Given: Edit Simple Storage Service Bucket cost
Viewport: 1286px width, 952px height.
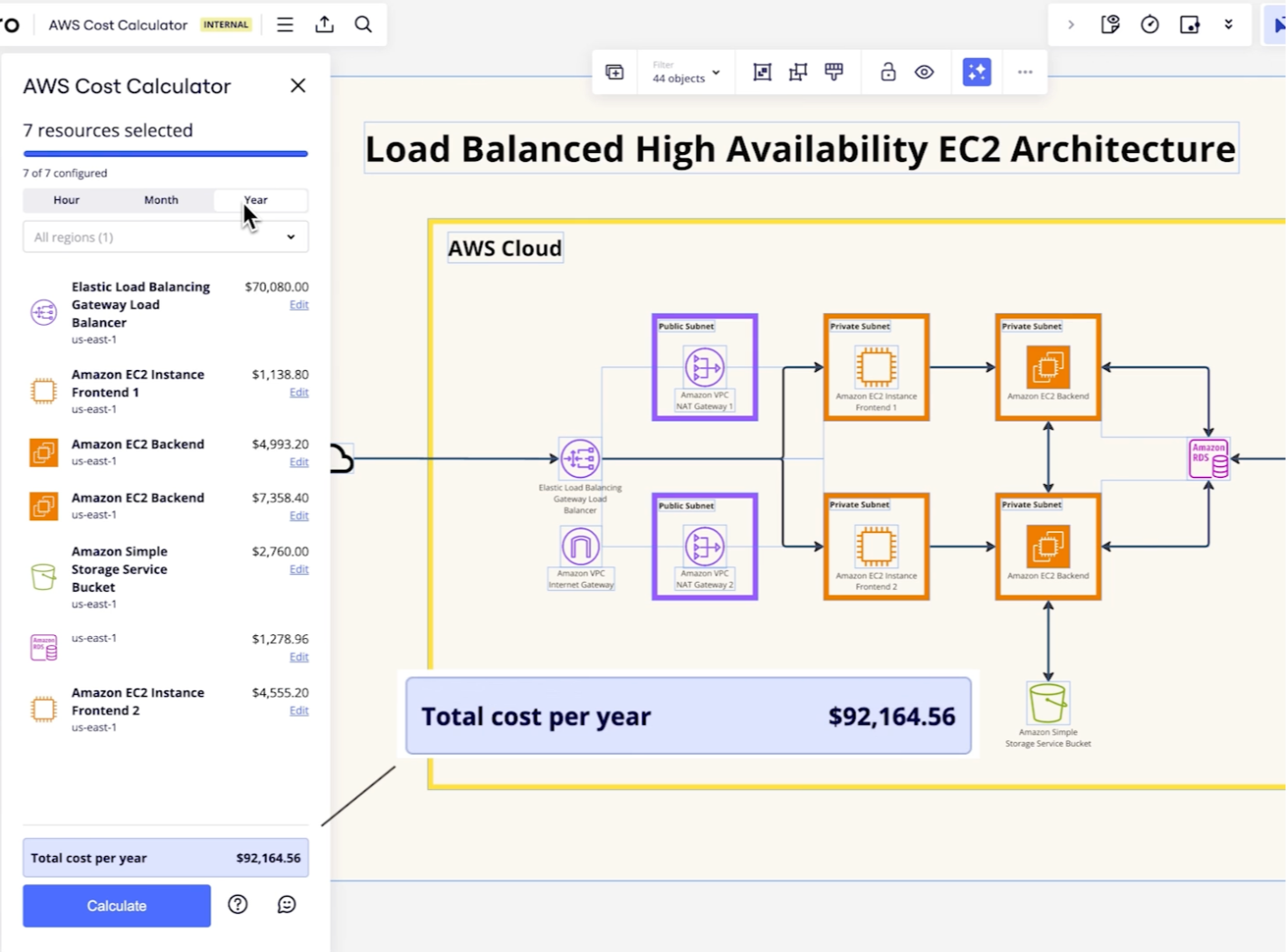Looking at the screenshot, I should tap(299, 569).
